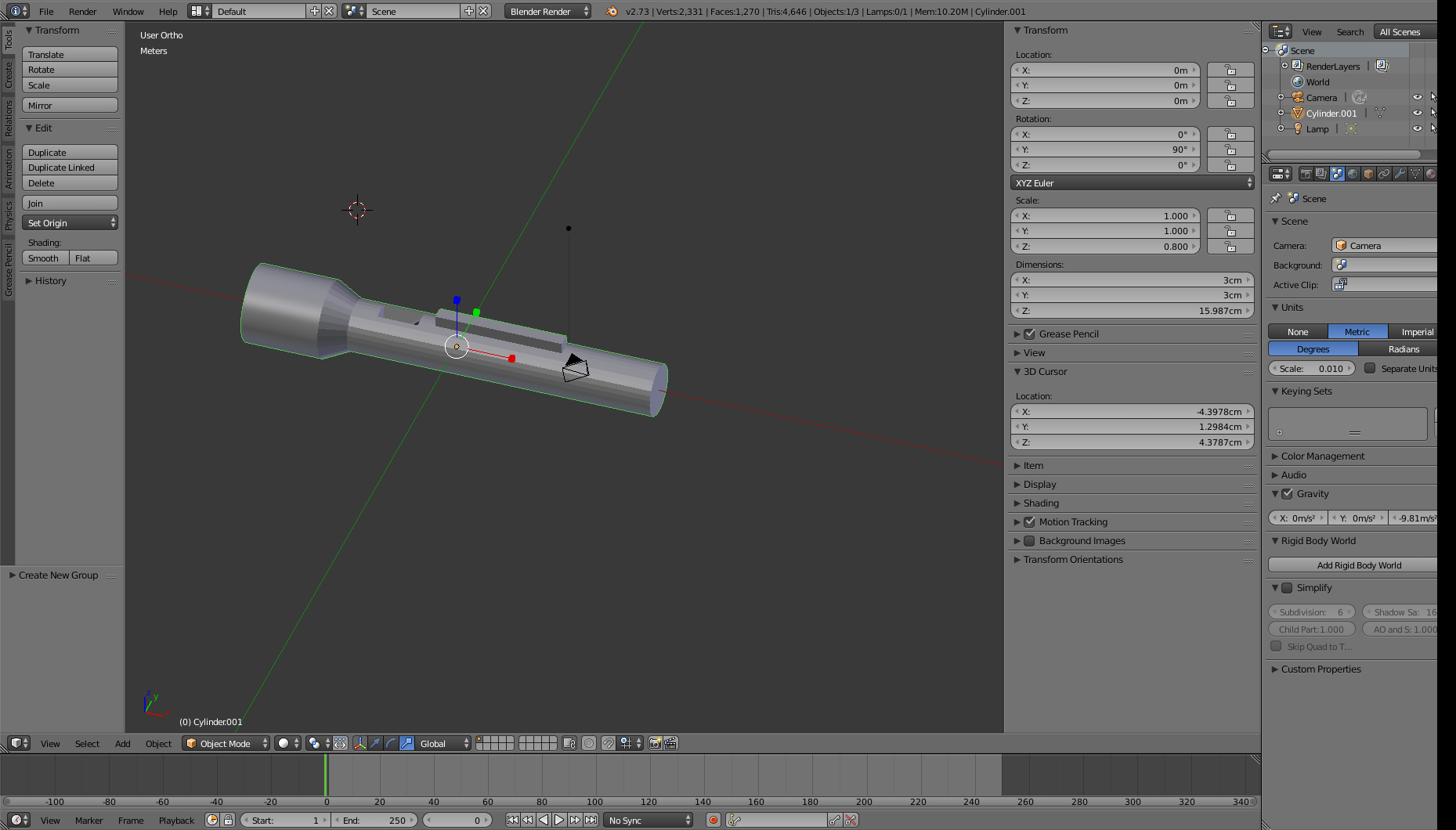Open the XYZ Euler rotation mode dropdown
1456x830 pixels.
[x=1132, y=182]
